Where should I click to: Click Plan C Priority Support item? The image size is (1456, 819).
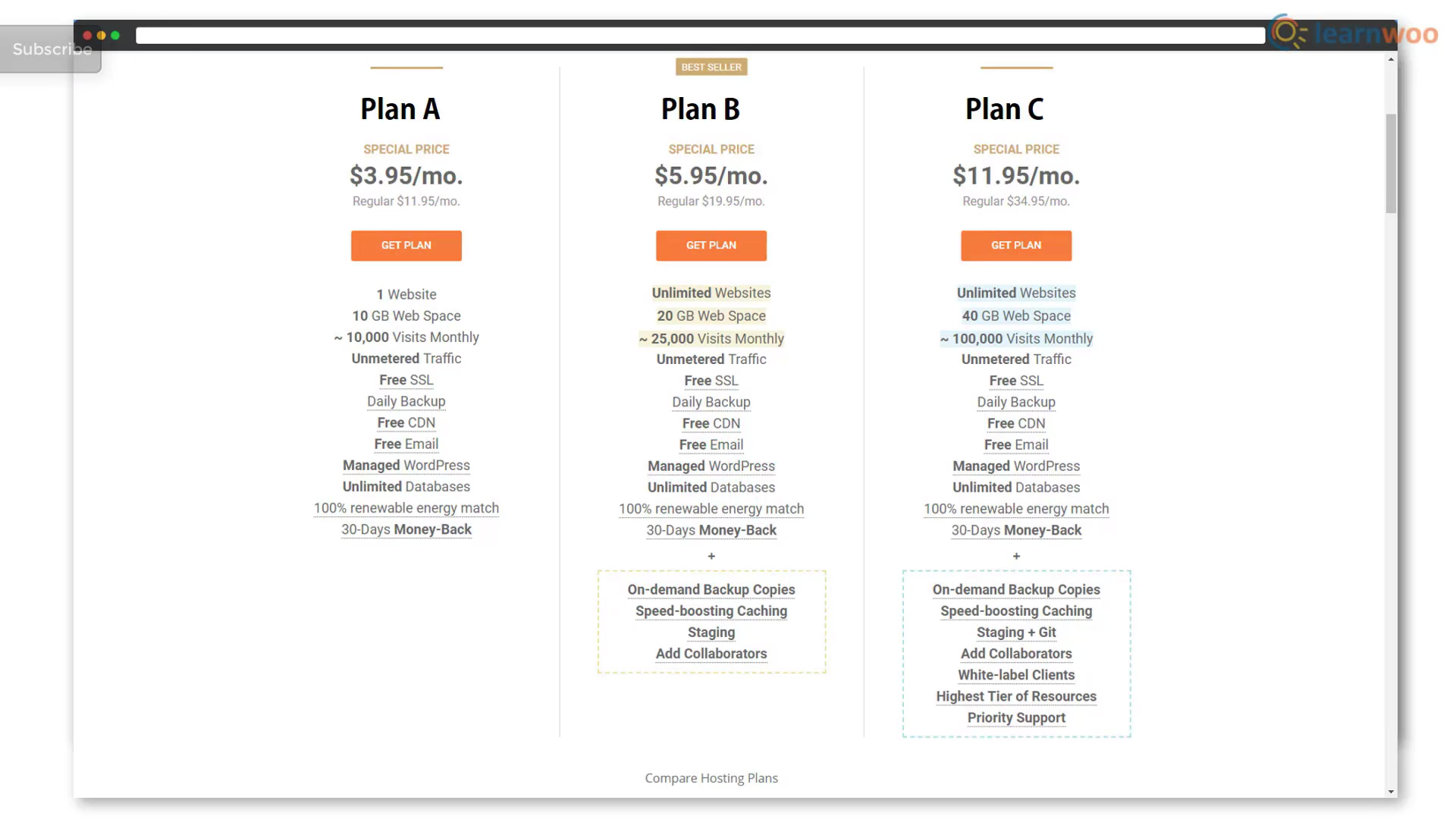point(1016,717)
